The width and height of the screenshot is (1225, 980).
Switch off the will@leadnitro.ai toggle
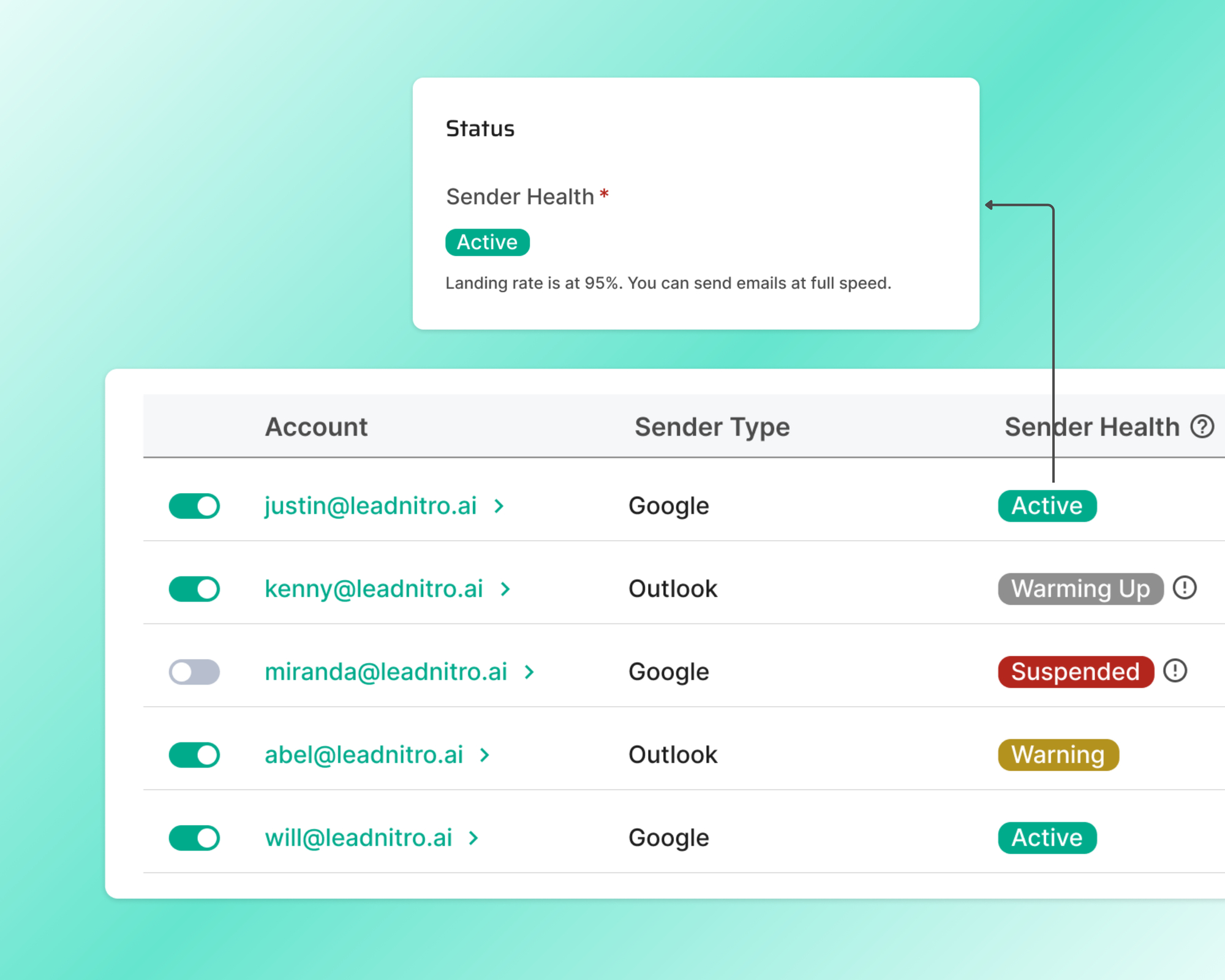(194, 838)
